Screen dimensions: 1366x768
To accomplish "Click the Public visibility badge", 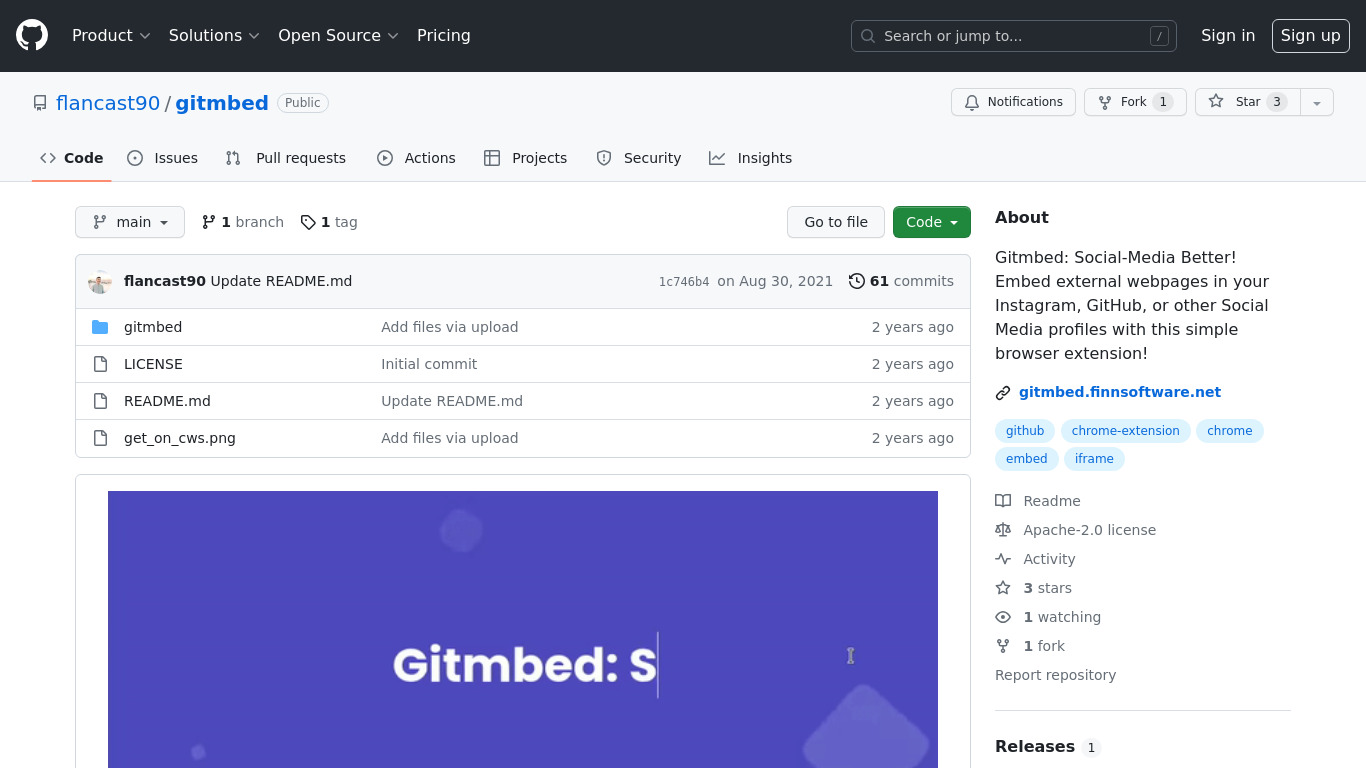I will tap(303, 103).
